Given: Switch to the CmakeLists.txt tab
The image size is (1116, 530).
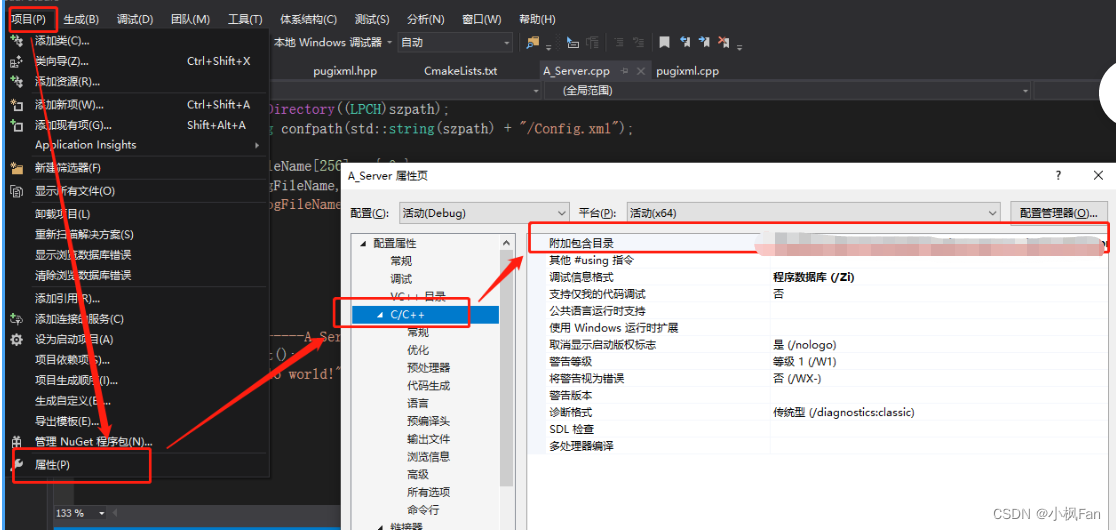Looking at the screenshot, I should coord(460,71).
